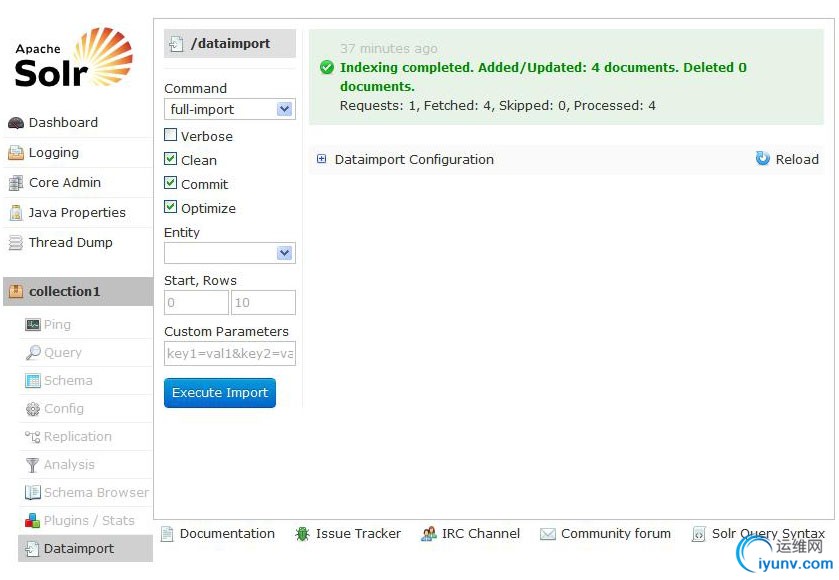Open Config under collection1

[64, 409]
